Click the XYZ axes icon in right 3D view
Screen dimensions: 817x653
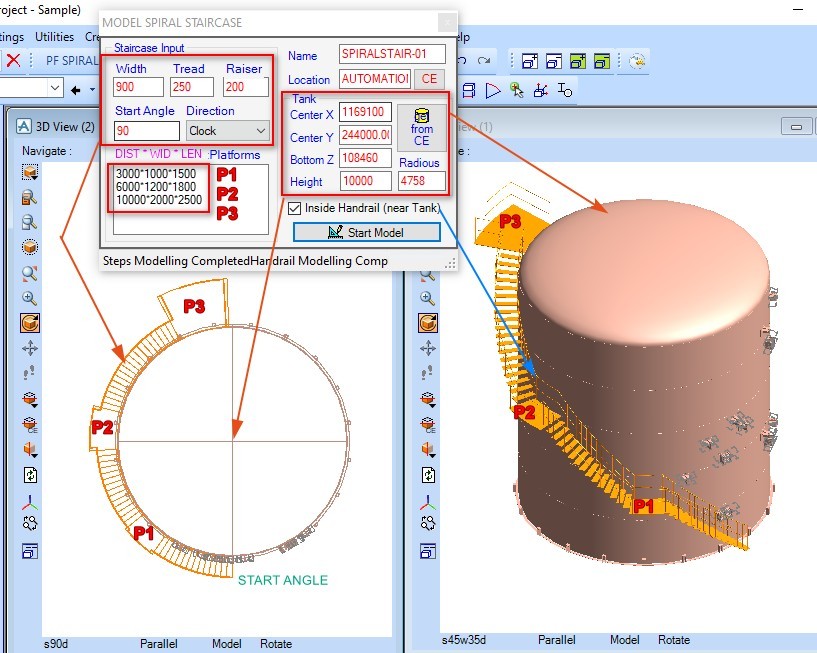click(428, 501)
